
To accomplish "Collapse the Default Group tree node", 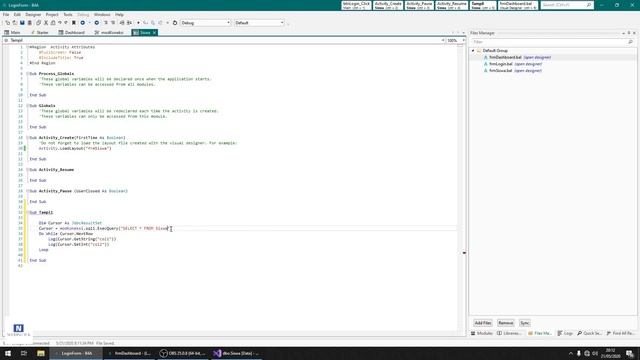I will pyautogui.click(x=473, y=51).
